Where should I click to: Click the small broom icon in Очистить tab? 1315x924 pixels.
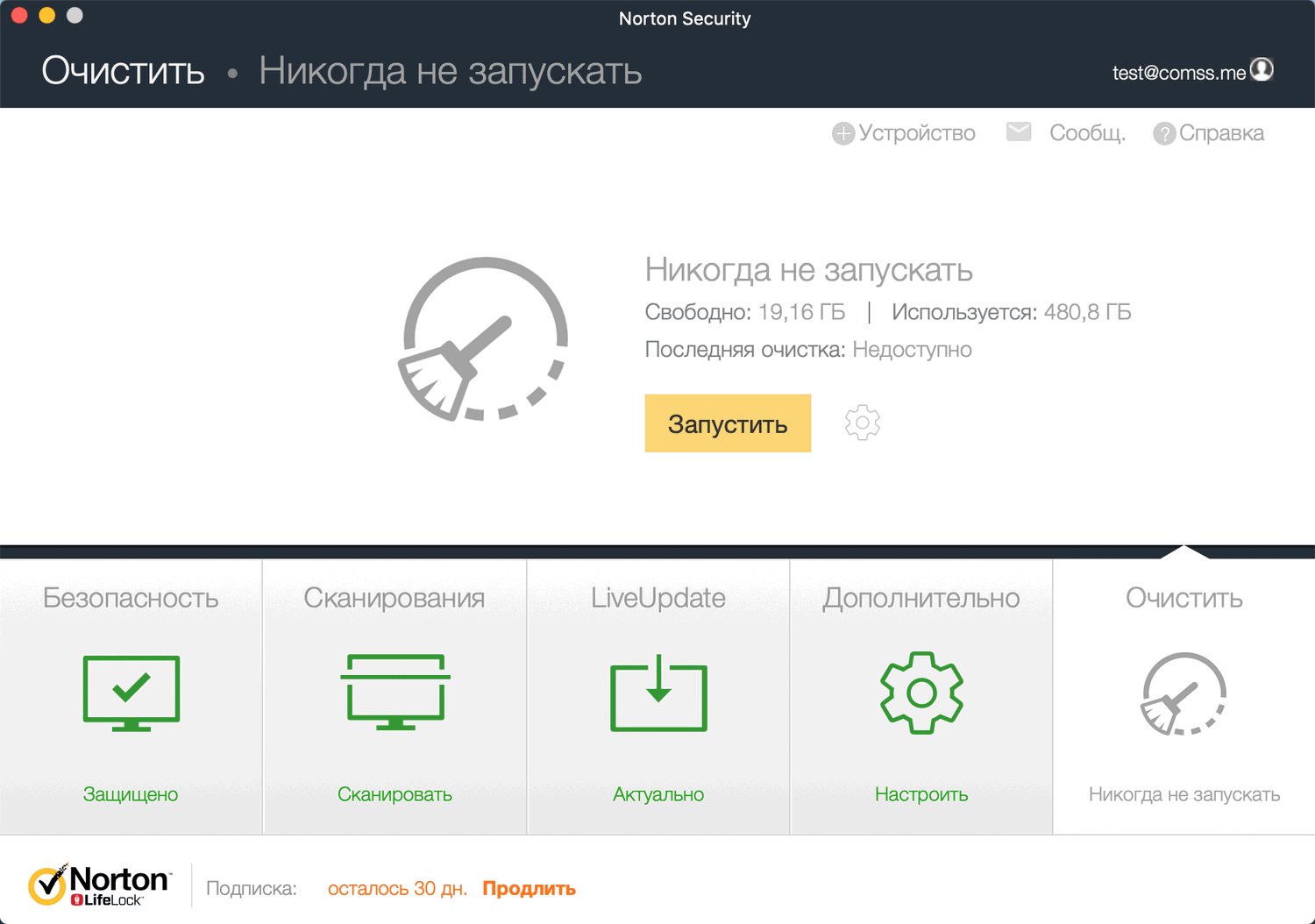[1183, 693]
